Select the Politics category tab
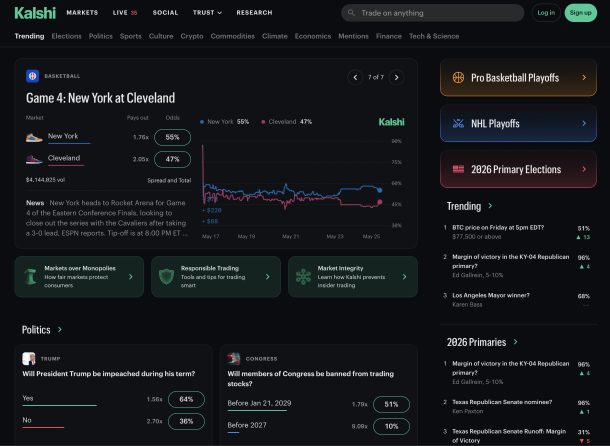The height and width of the screenshot is (446, 610). tap(101, 36)
